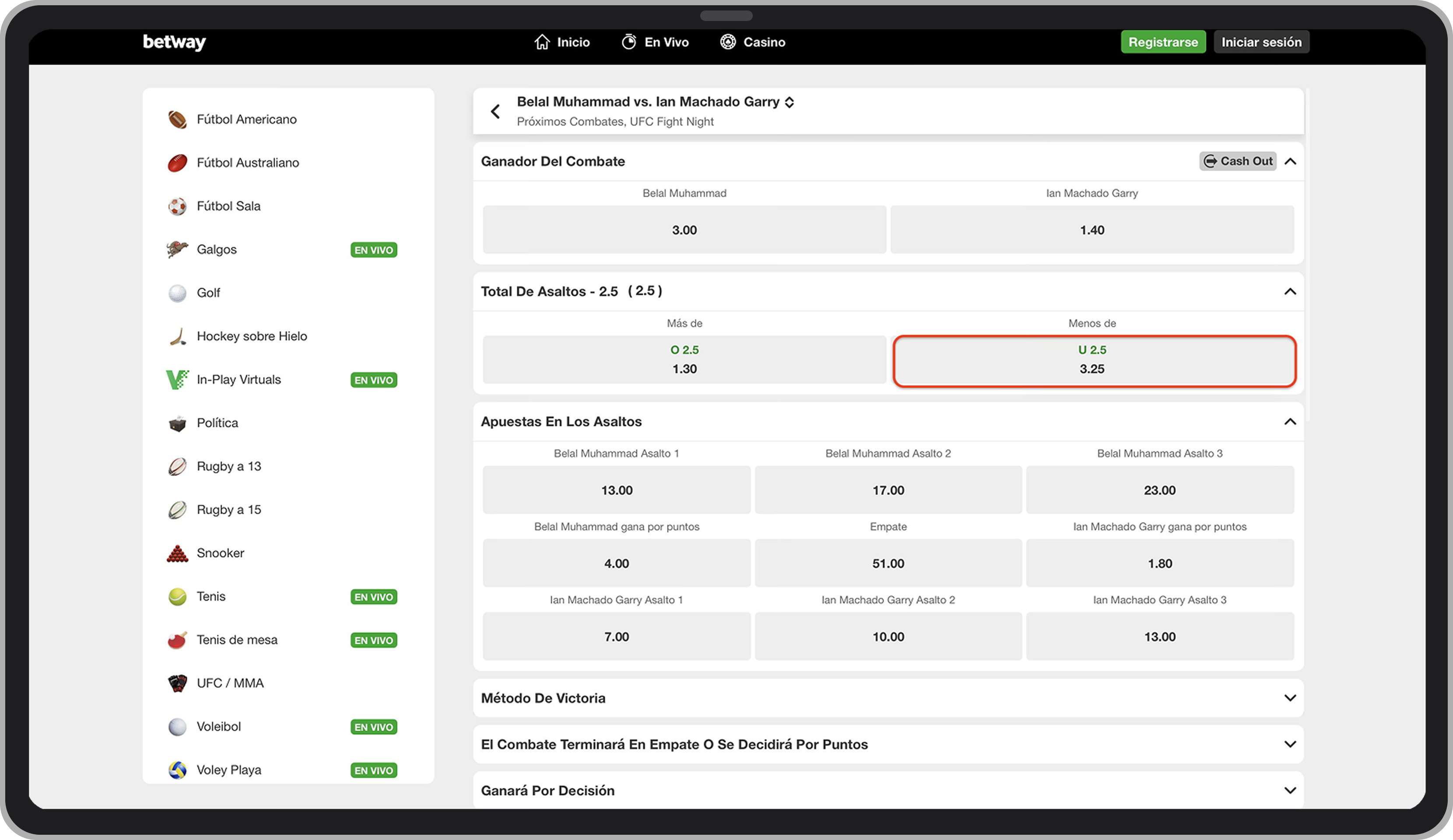
Task: Select the Fútbol Americano sport icon
Action: tap(177, 119)
